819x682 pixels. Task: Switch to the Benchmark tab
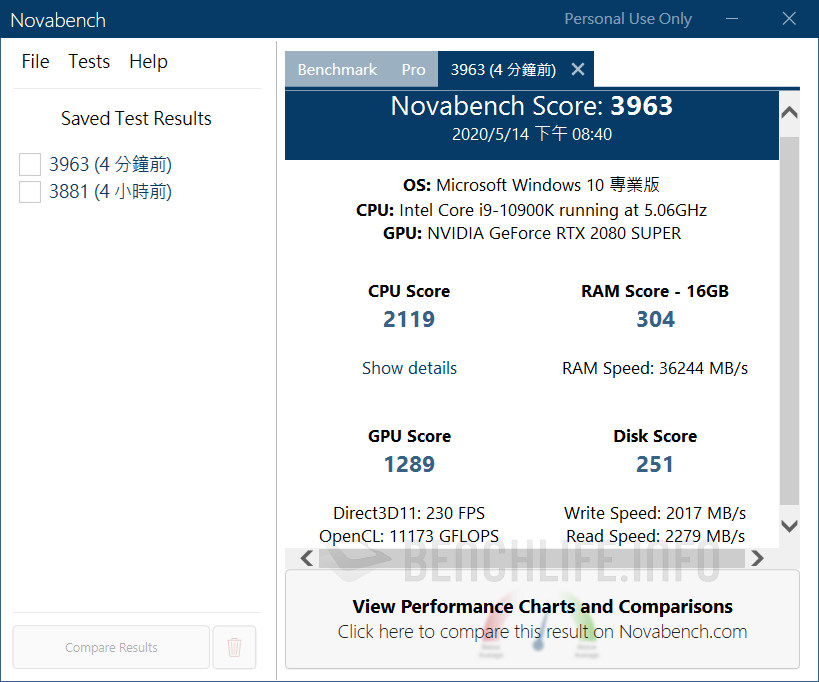(x=337, y=69)
